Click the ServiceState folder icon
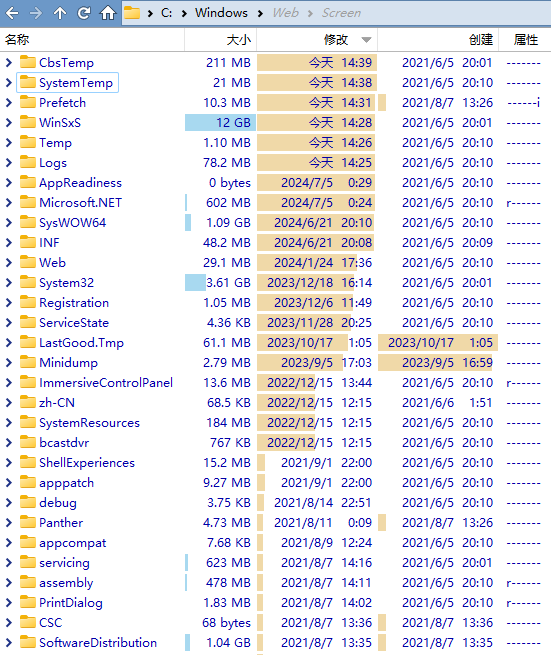Viewport: 551px width, 655px height. [28, 322]
